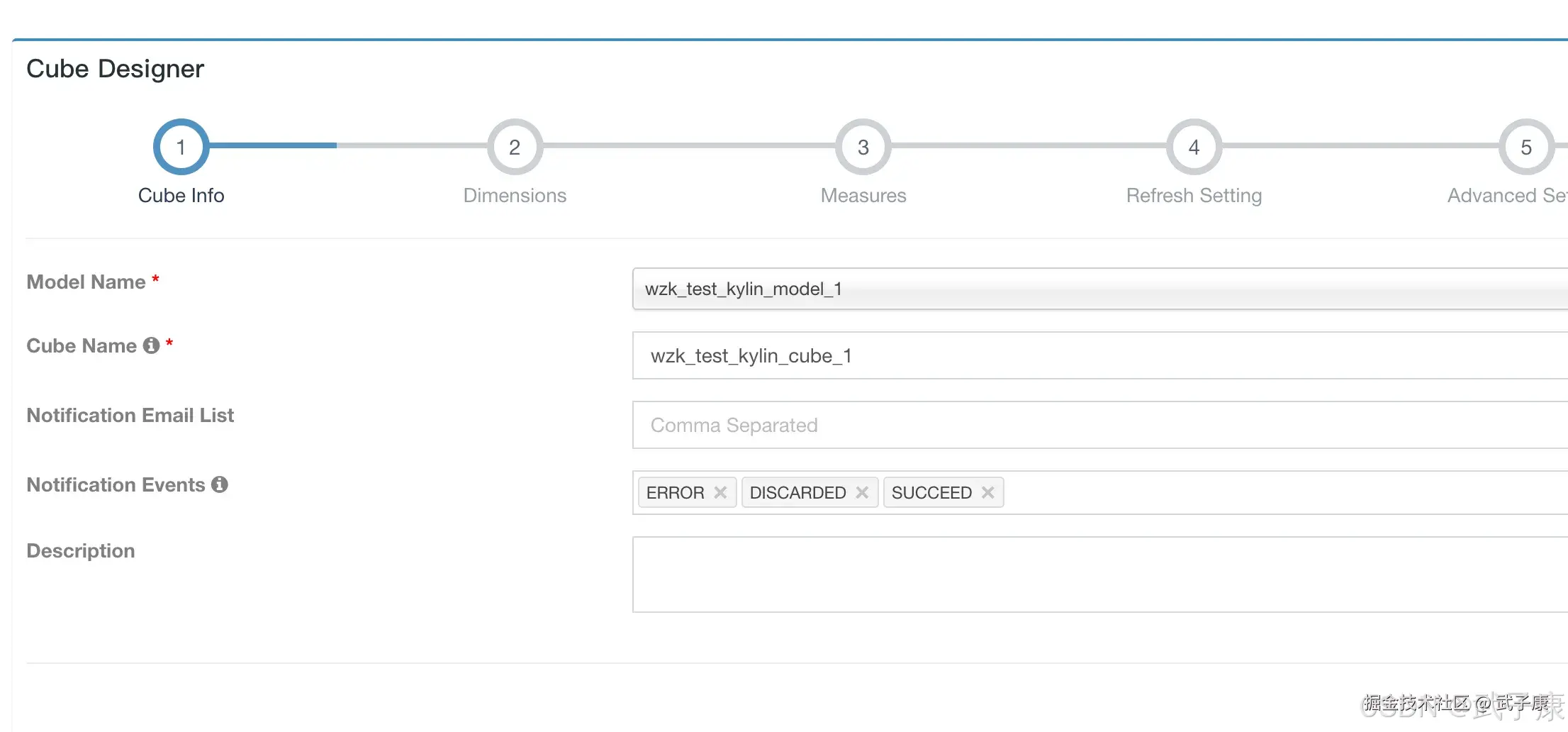Image resolution: width=1568 pixels, height=732 pixels.
Task: Click the ERROR event tag label
Action: (675, 492)
